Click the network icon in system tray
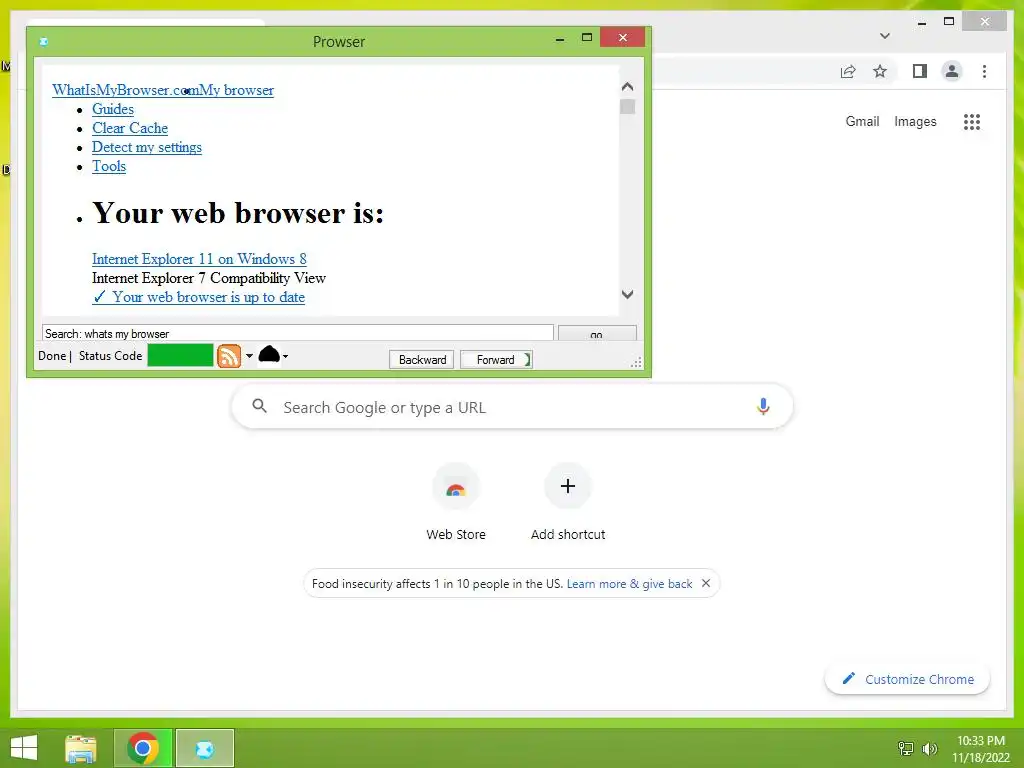Viewport: 1024px width, 768px height. coord(906,748)
